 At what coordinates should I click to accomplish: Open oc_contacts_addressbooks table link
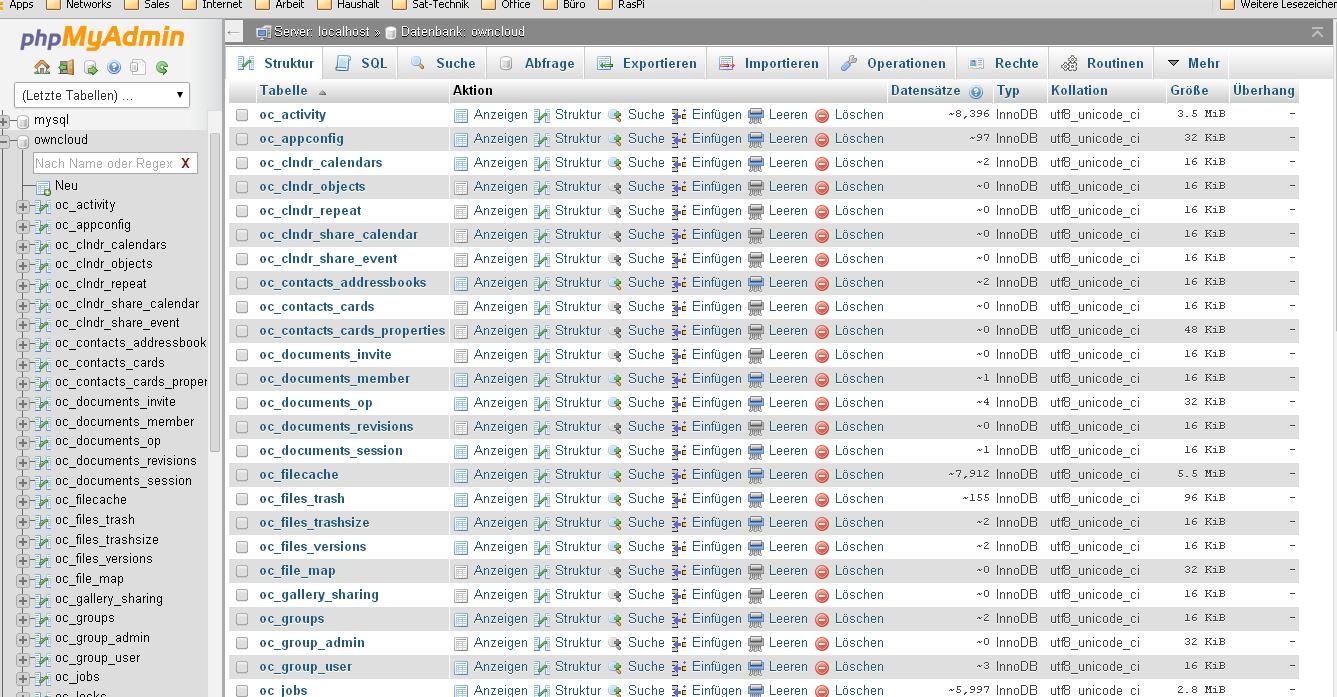[x=342, y=283]
